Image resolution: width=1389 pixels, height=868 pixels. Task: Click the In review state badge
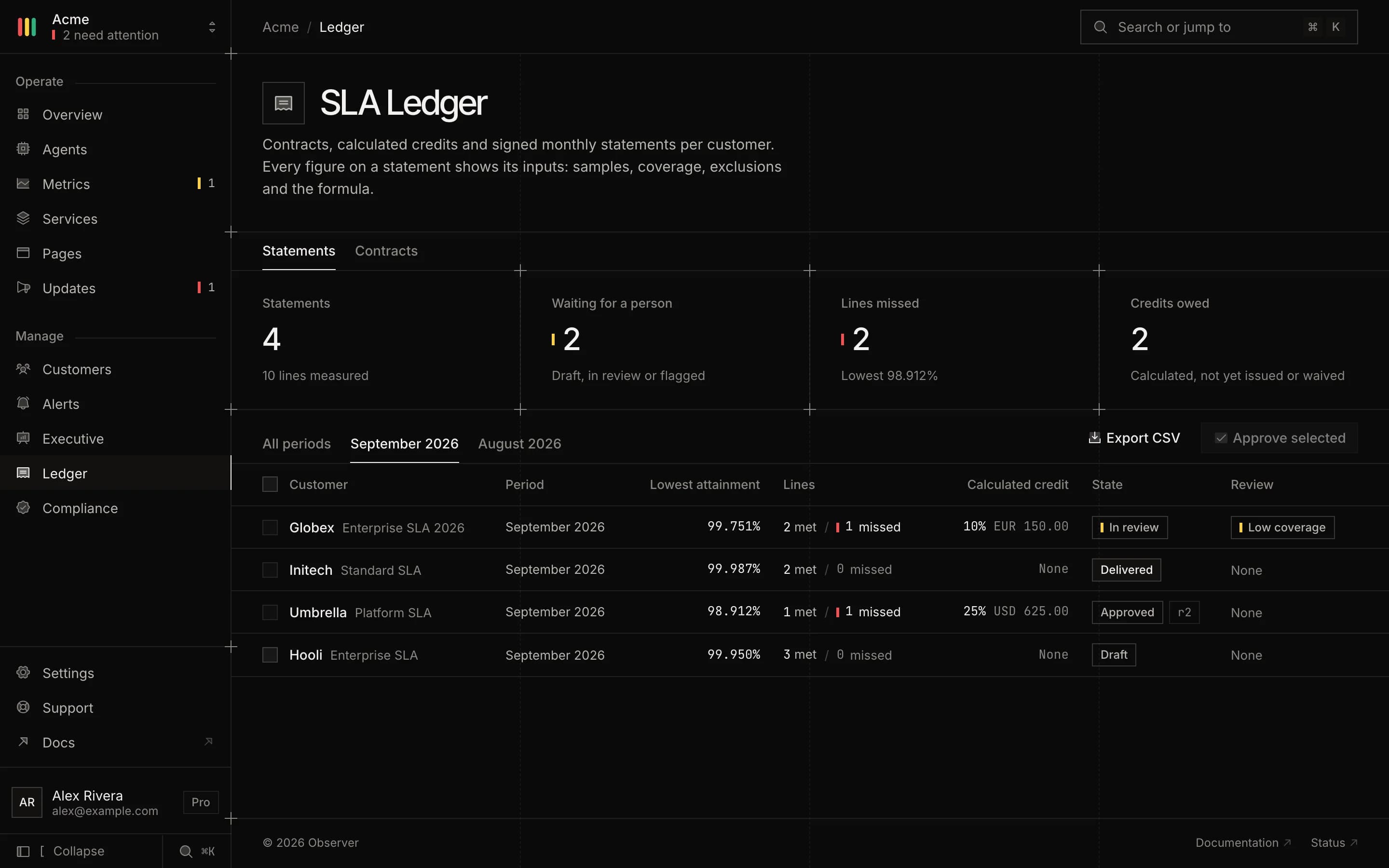1129,527
